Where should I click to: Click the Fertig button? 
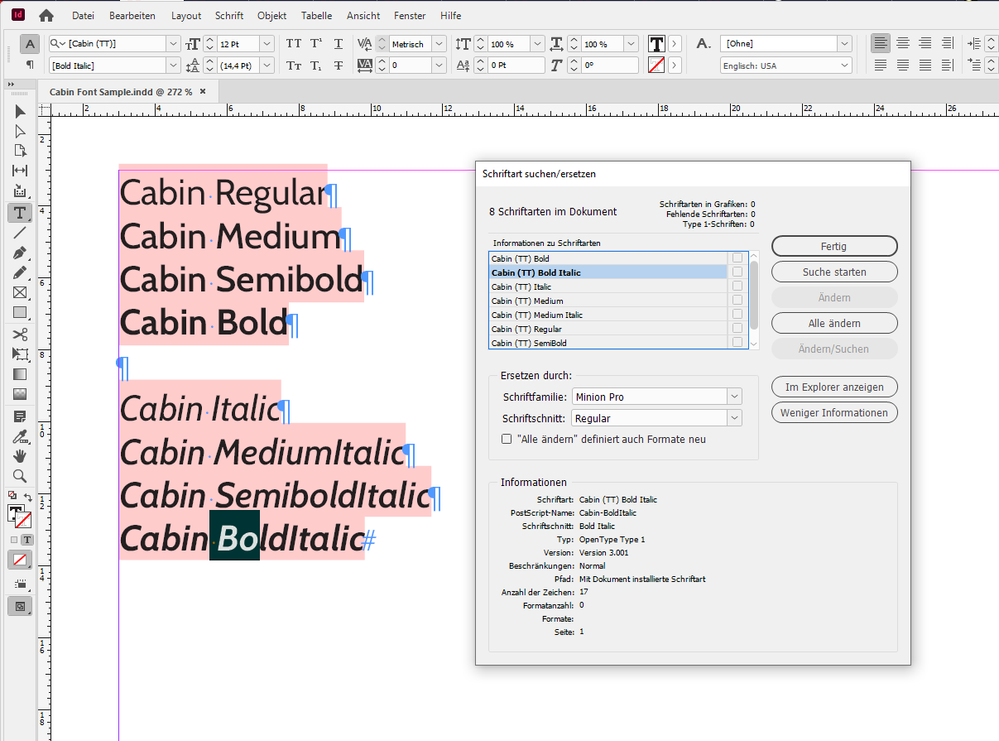point(834,246)
